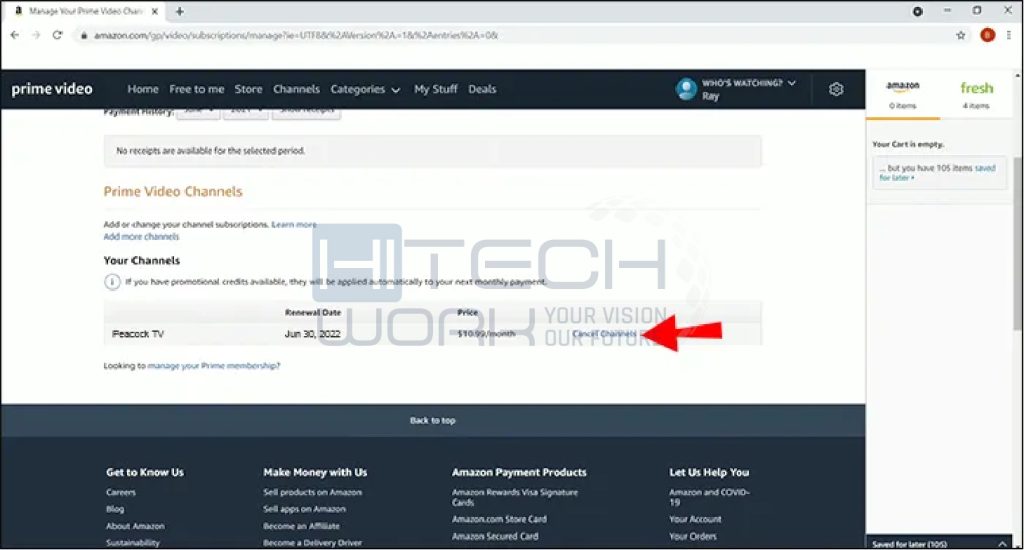Open the payment history year dropdown
Image resolution: width=1024 pixels, height=550 pixels.
(x=246, y=112)
